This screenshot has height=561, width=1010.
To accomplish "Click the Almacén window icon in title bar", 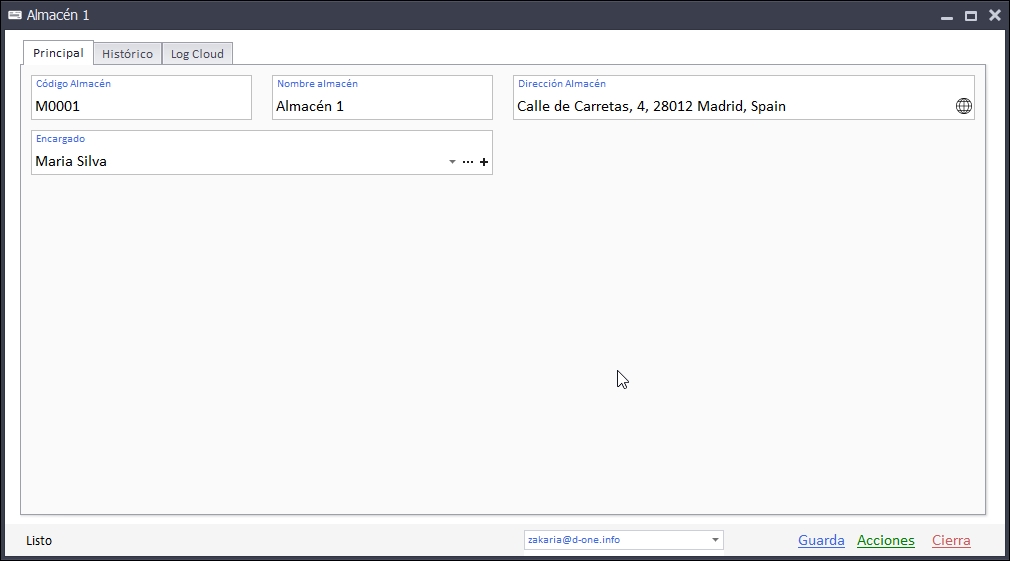I will (15, 15).
